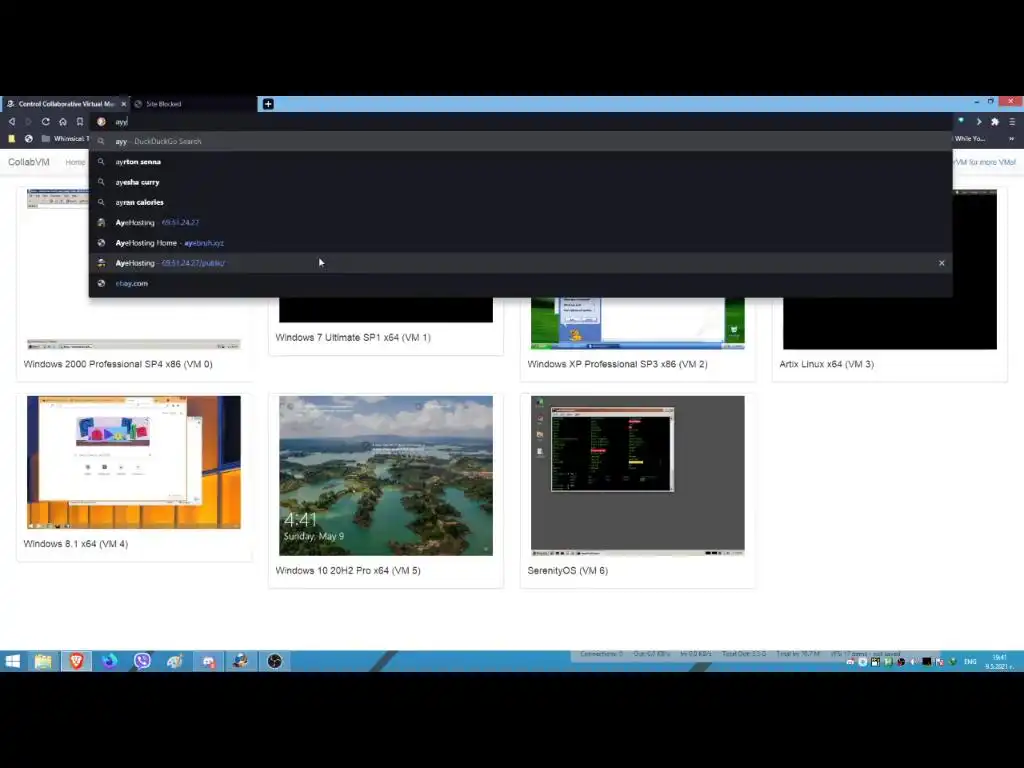This screenshot has width=1024, height=768.
Task: Click the 'Windows 8.1 x64 (VM 4)' label
Action: coord(76,543)
